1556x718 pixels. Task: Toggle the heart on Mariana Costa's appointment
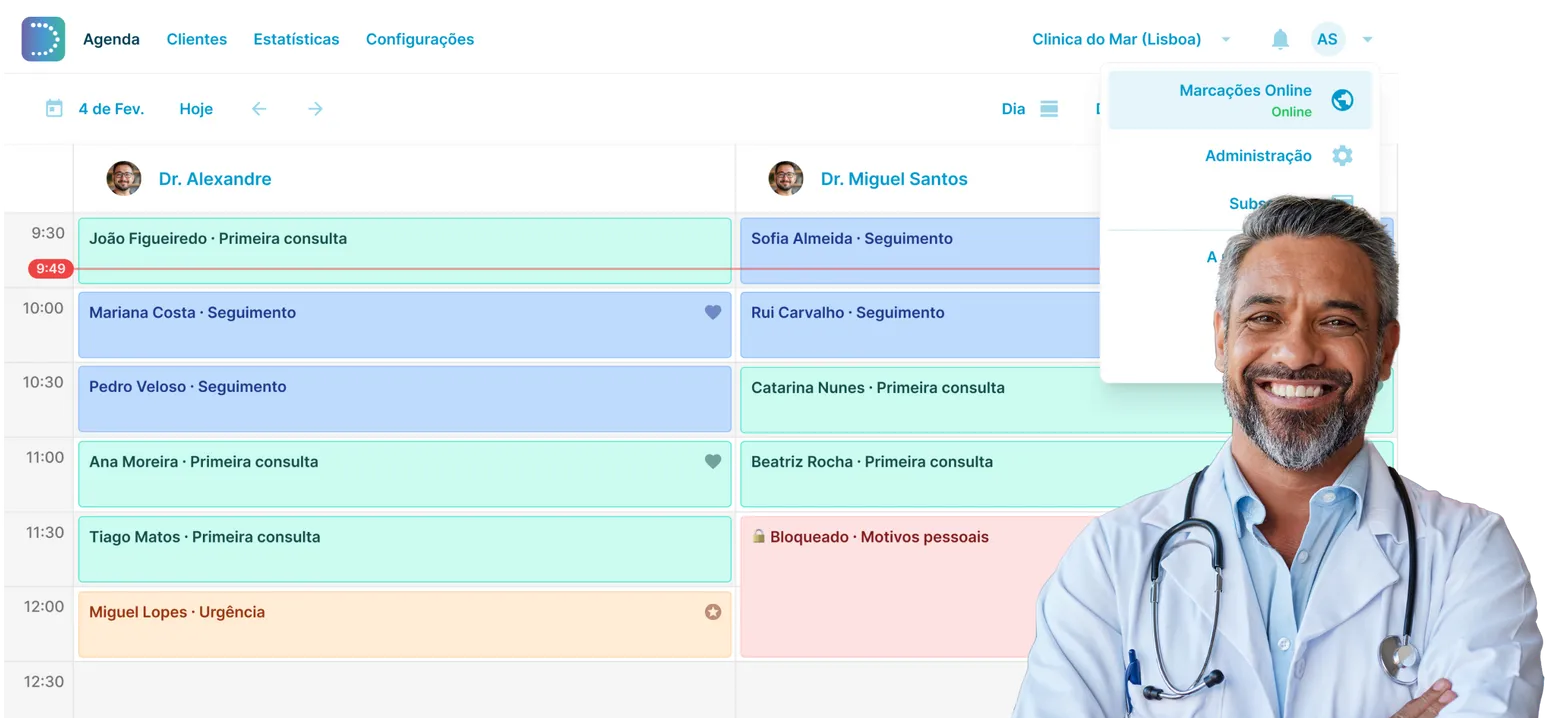pyautogui.click(x=712, y=311)
